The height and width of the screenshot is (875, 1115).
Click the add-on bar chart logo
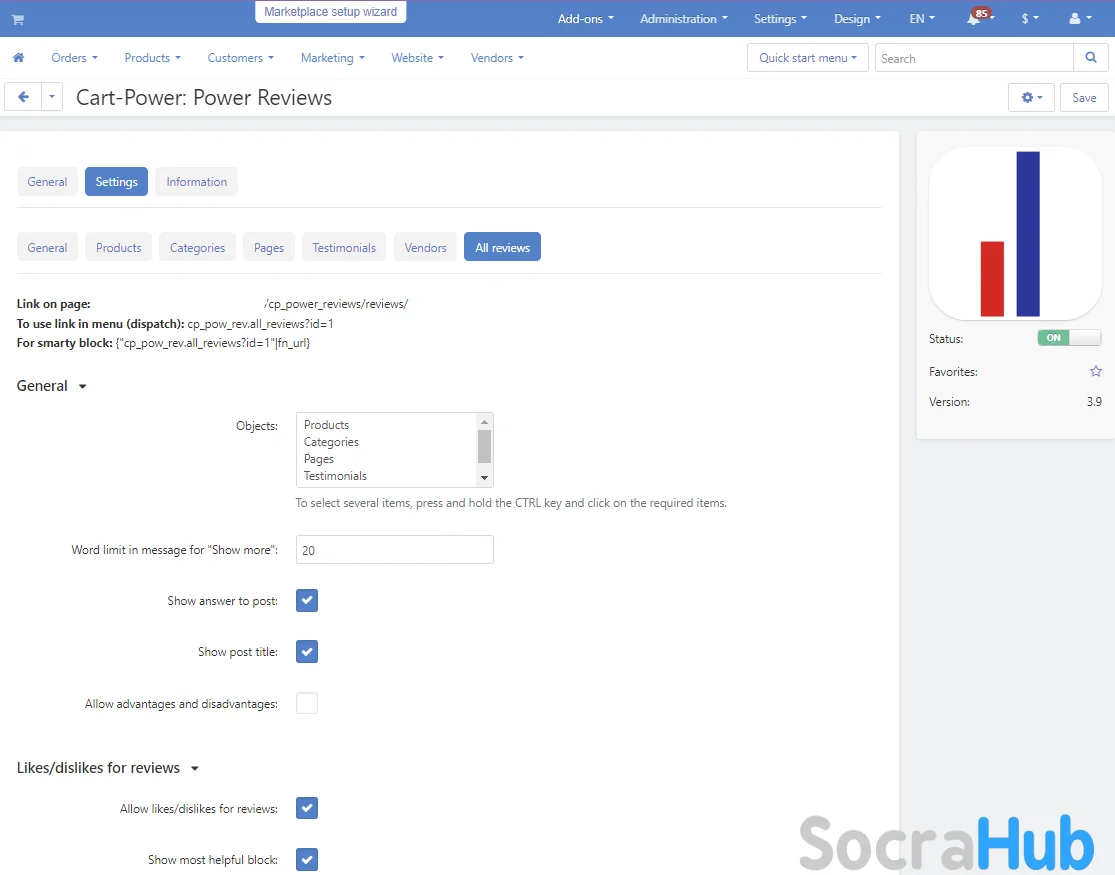click(1015, 233)
